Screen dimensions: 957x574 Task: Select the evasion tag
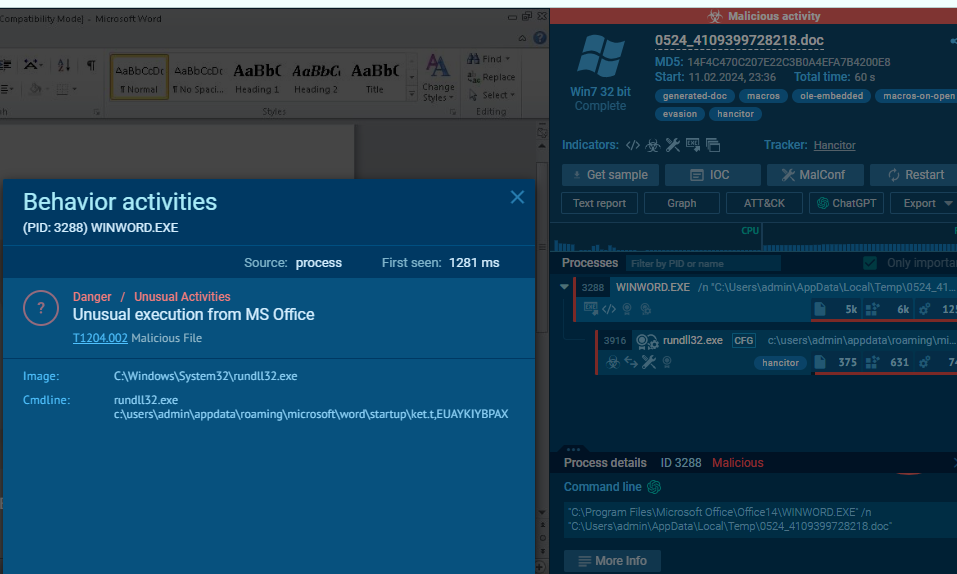pyautogui.click(x=680, y=114)
